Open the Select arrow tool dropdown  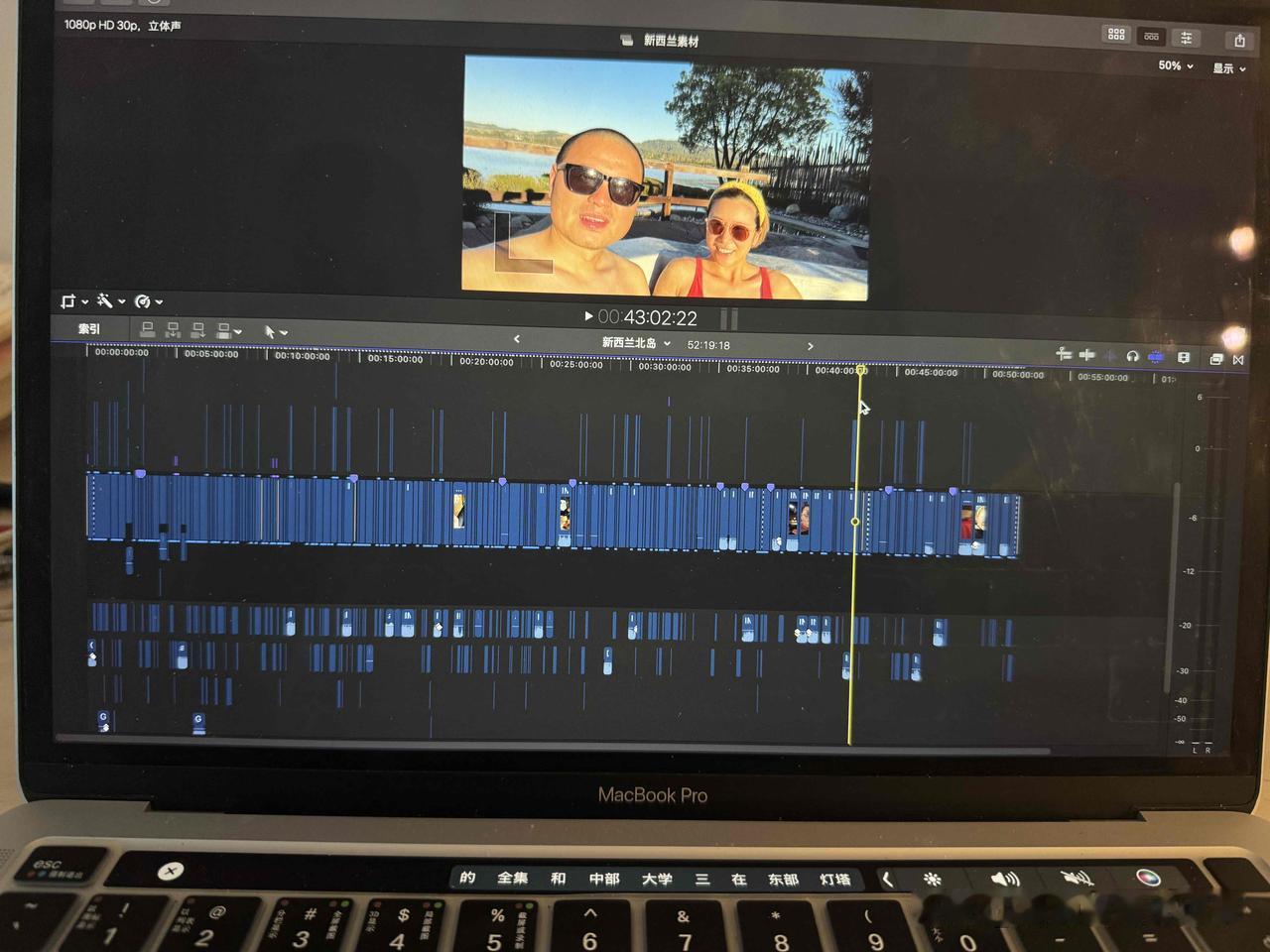274,331
